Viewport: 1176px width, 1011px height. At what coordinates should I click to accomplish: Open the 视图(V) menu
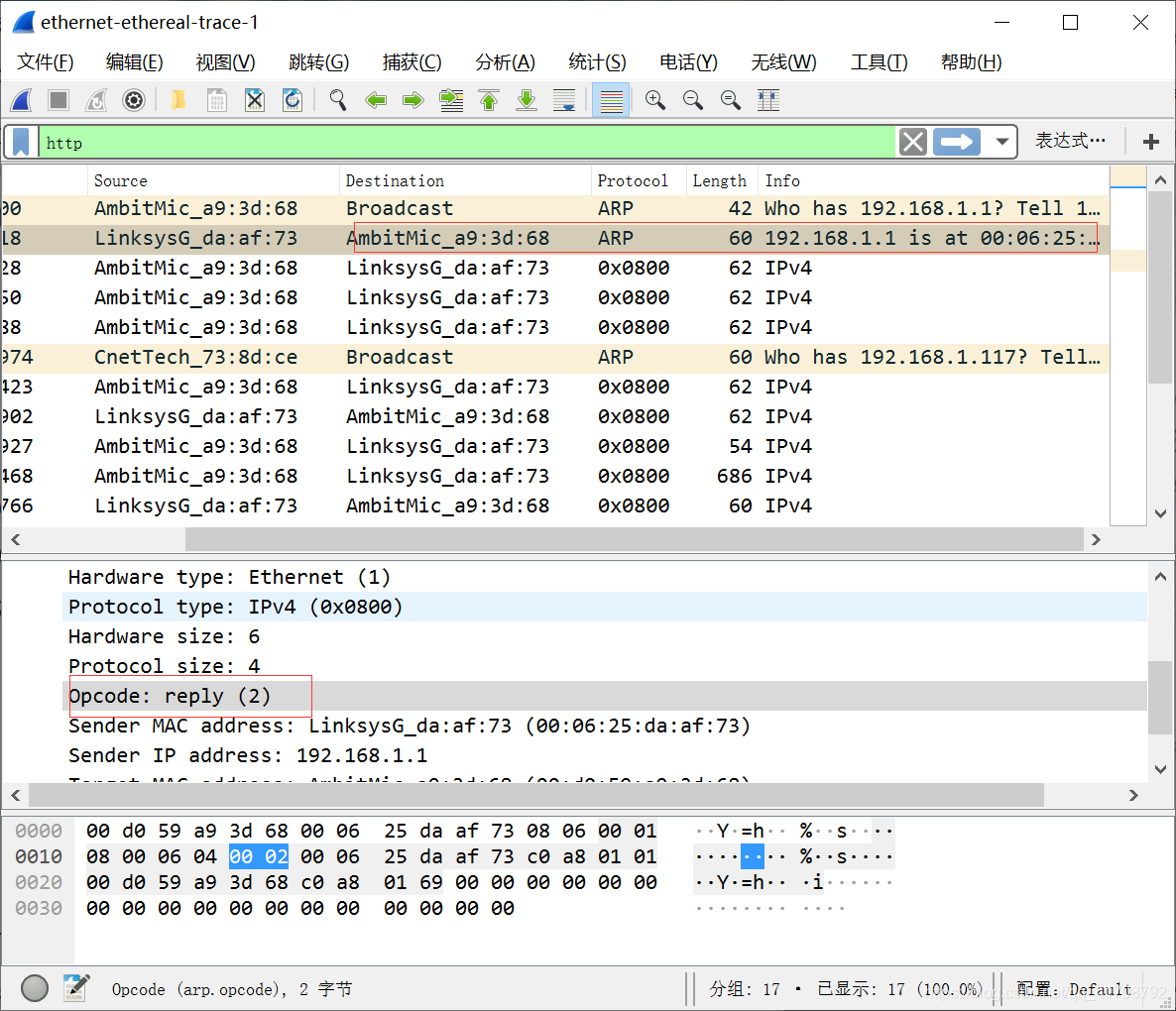pyautogui.click(x=225, y=62)
